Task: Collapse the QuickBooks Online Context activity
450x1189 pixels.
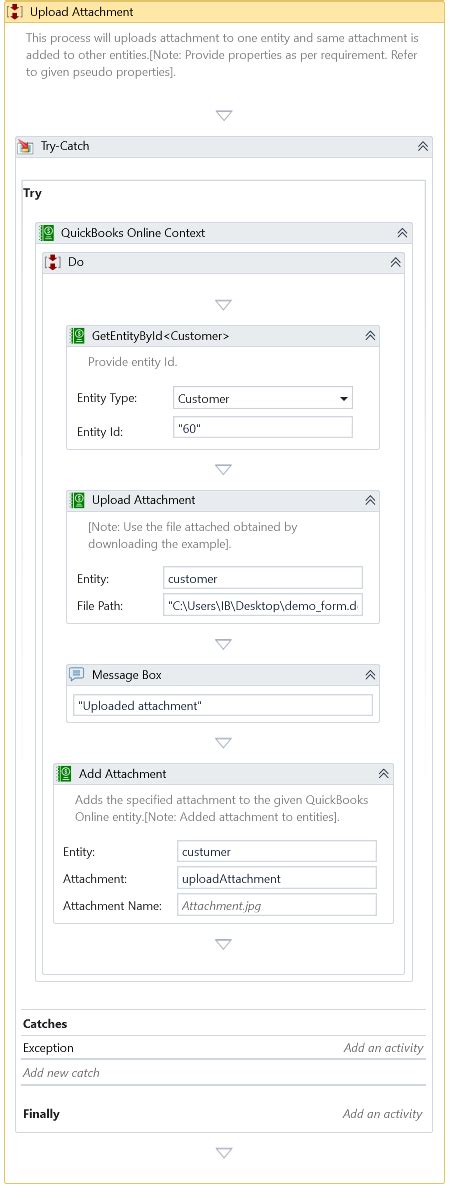Action: coord(403,234)
